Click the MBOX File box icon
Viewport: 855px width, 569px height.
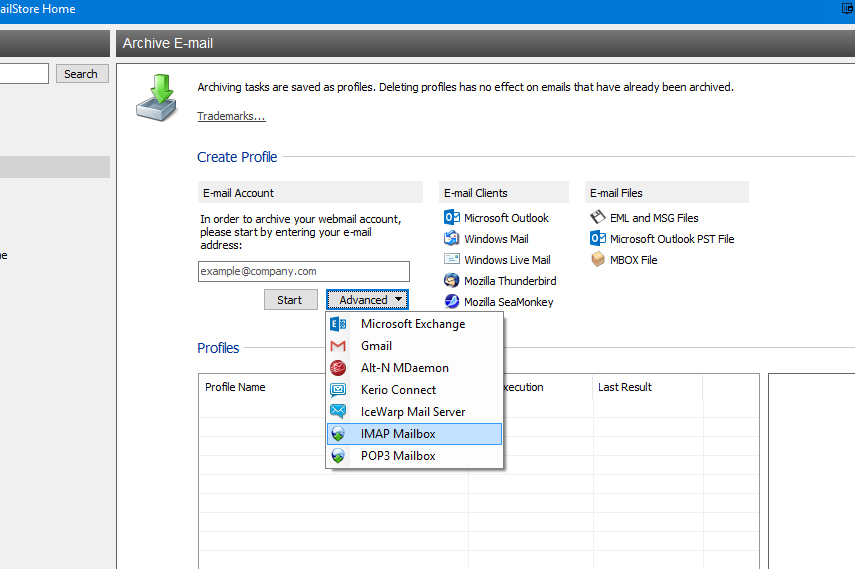tap(598, 259)
